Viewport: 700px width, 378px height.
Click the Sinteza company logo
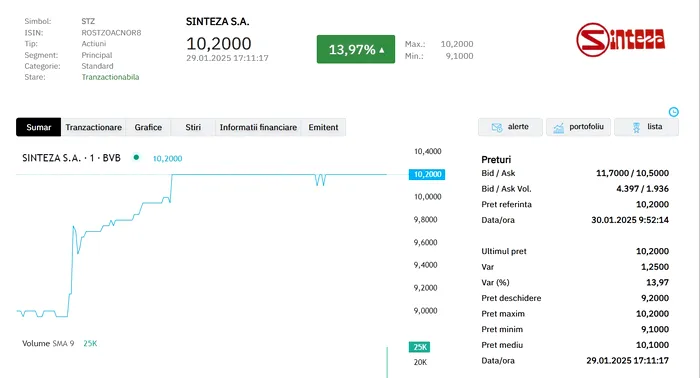pos(621,40)
